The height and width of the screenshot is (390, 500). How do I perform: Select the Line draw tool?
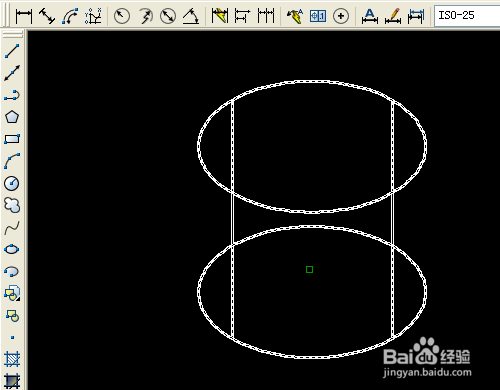(x=12, y=51)
